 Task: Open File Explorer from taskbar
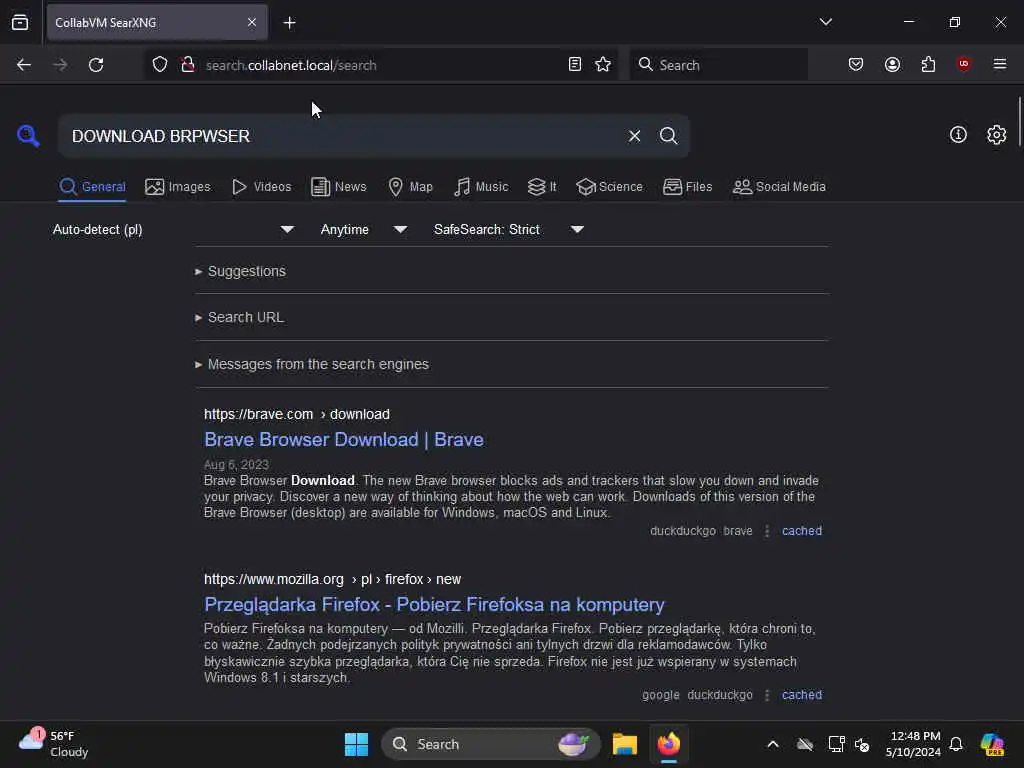[x=624, y=744]
